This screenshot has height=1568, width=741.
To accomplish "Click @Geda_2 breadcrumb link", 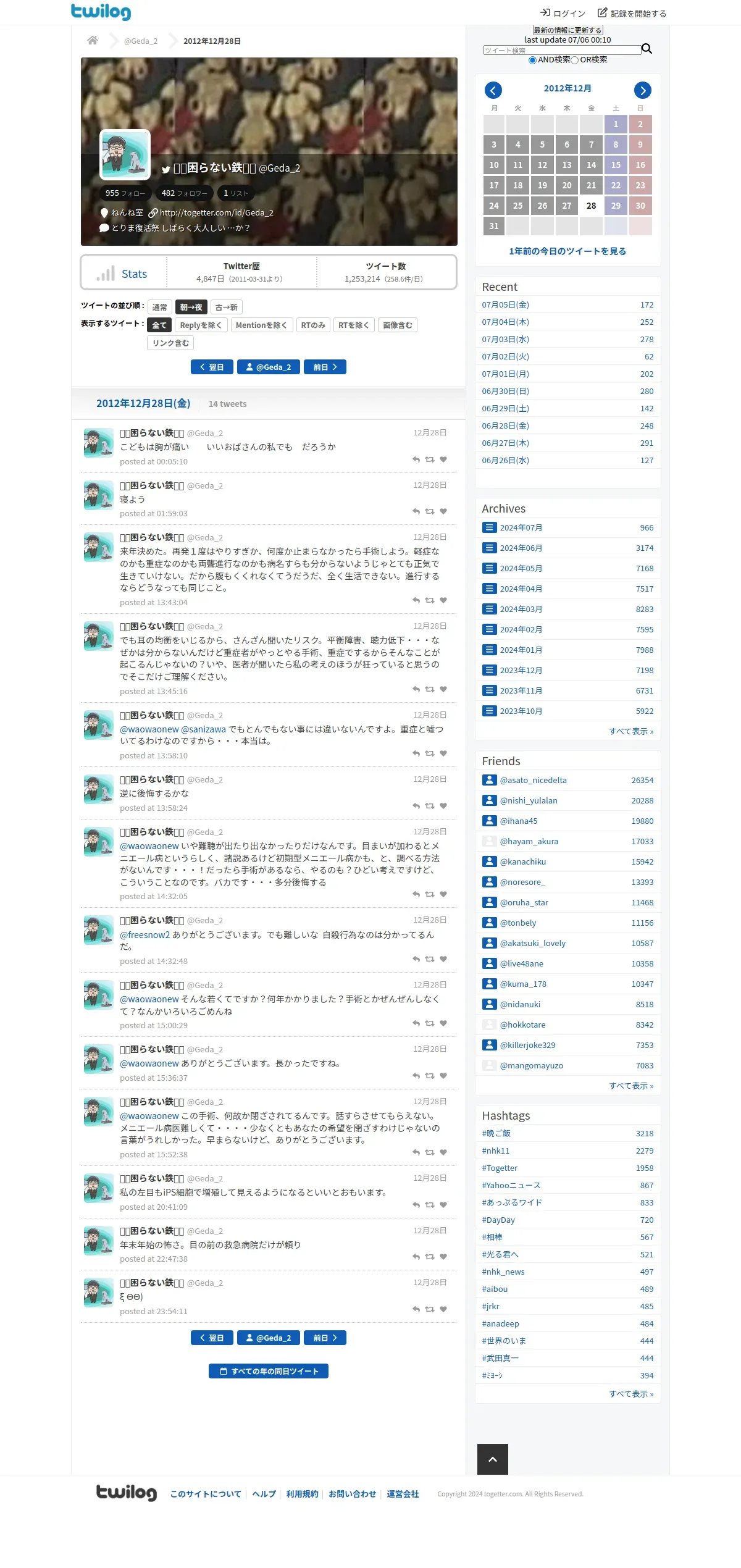I will click(x=141, y=41).
